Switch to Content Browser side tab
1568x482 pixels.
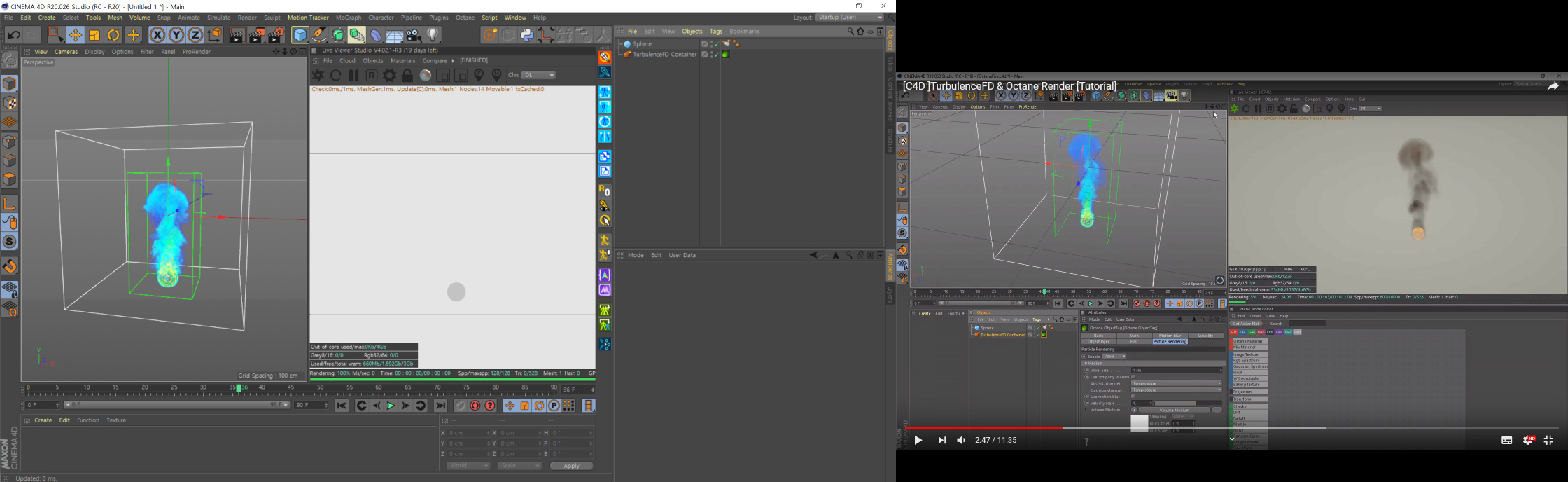pos(890,99)
